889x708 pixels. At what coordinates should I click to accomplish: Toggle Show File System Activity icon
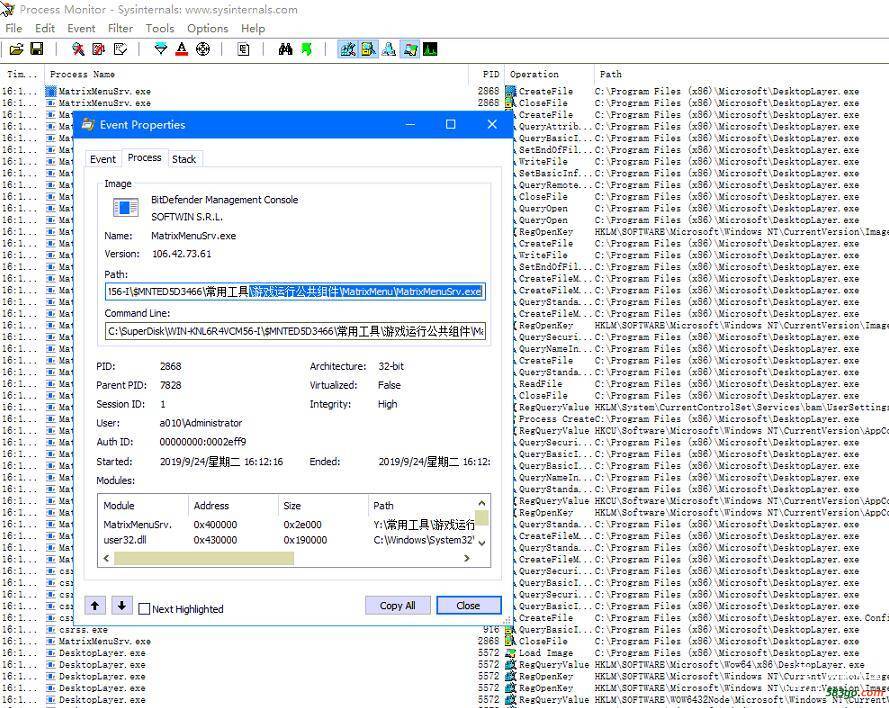coord(369,49)
